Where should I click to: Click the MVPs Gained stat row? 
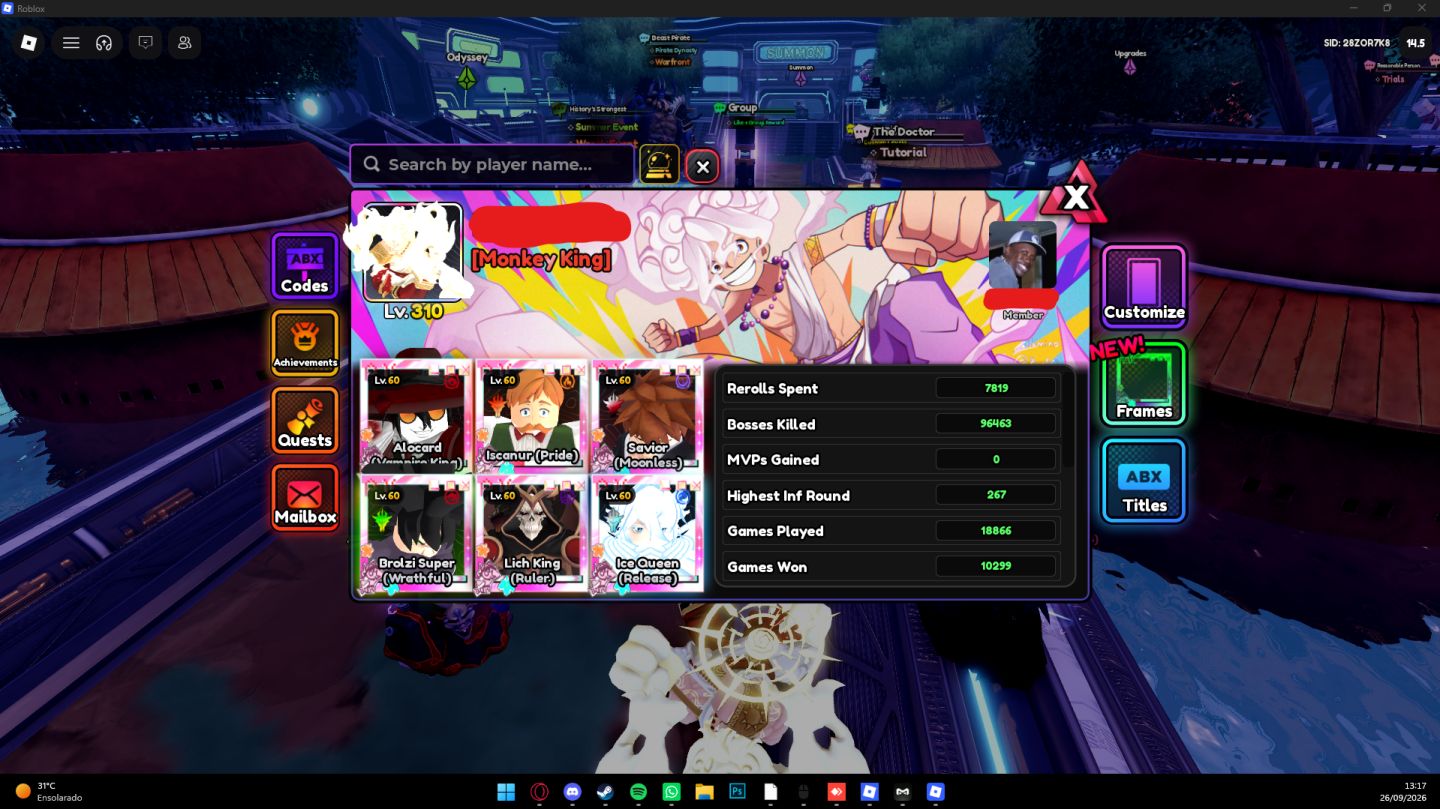tap(891, 460)
